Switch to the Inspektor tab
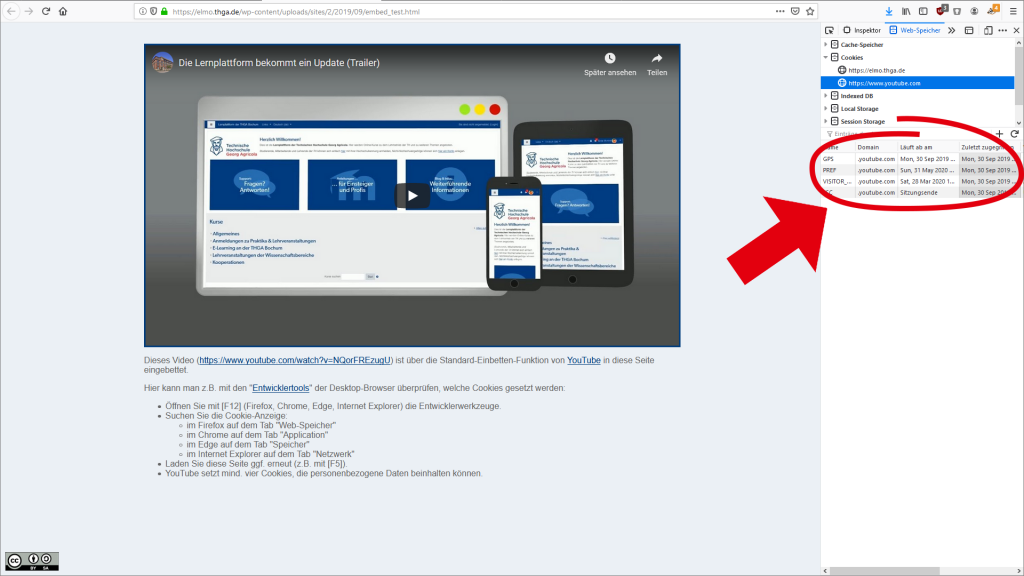The height and width of the screenshot is (576, 1024). [x=862, y=30]
